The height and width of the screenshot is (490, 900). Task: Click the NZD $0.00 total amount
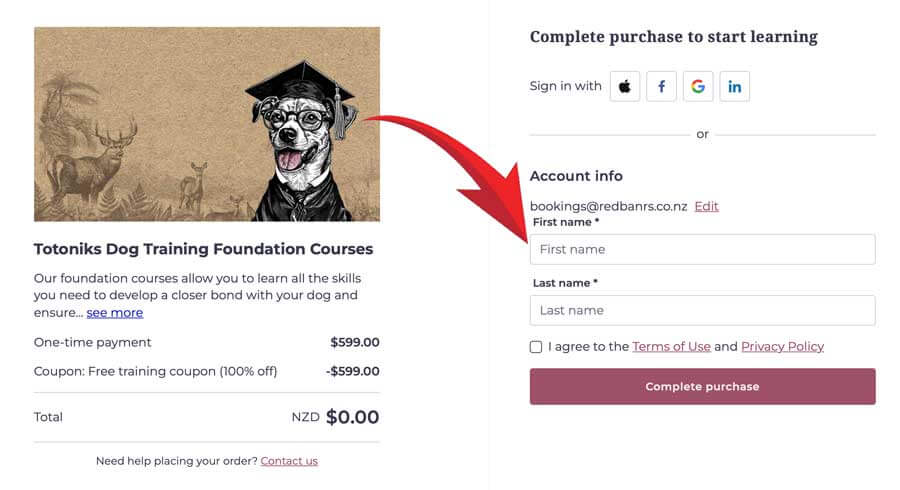(336, 417)
